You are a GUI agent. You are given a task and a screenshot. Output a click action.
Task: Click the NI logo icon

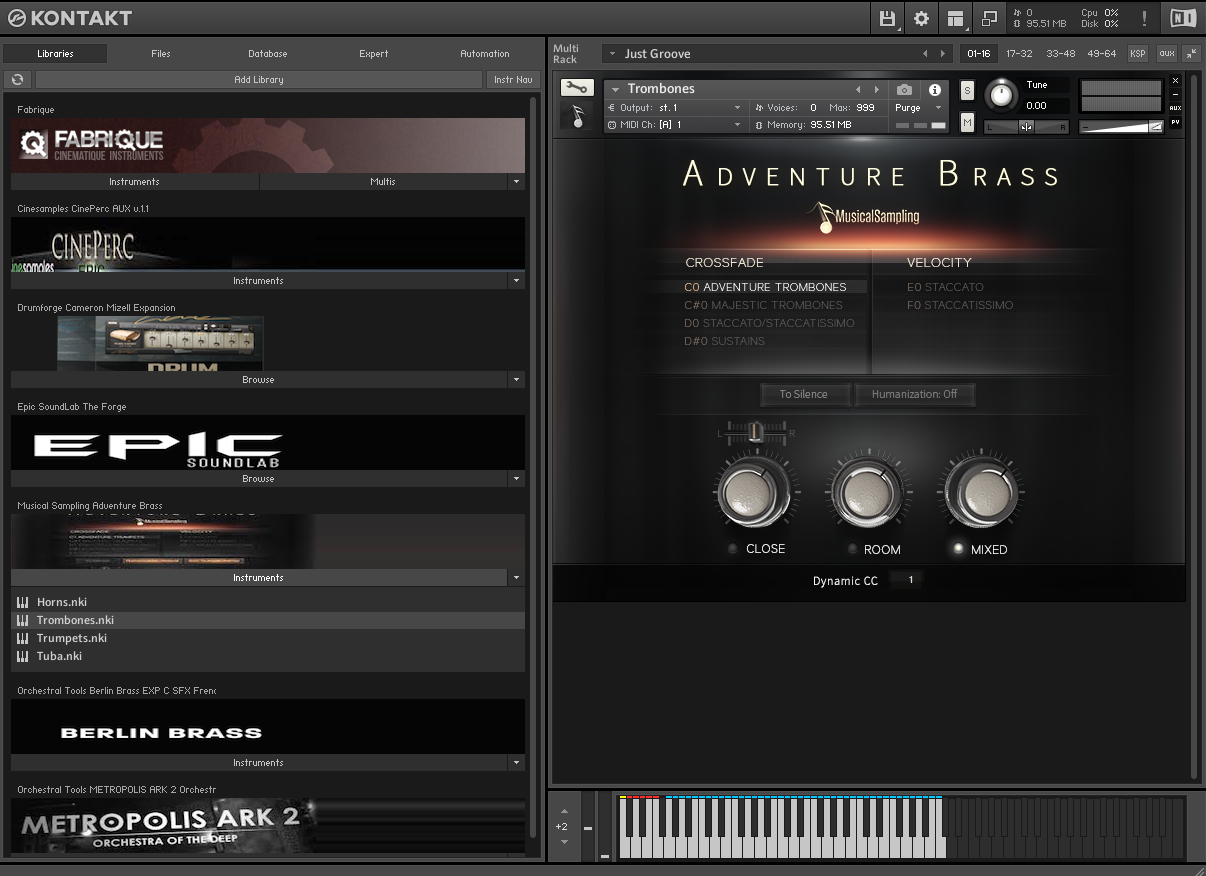1181,18
